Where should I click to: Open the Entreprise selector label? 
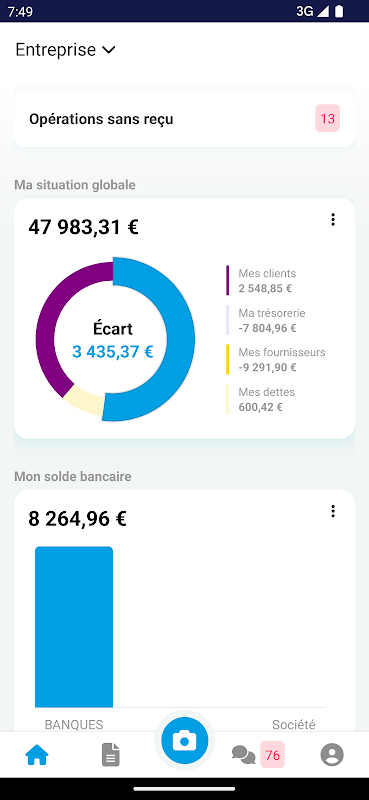[x=56, y=50]
